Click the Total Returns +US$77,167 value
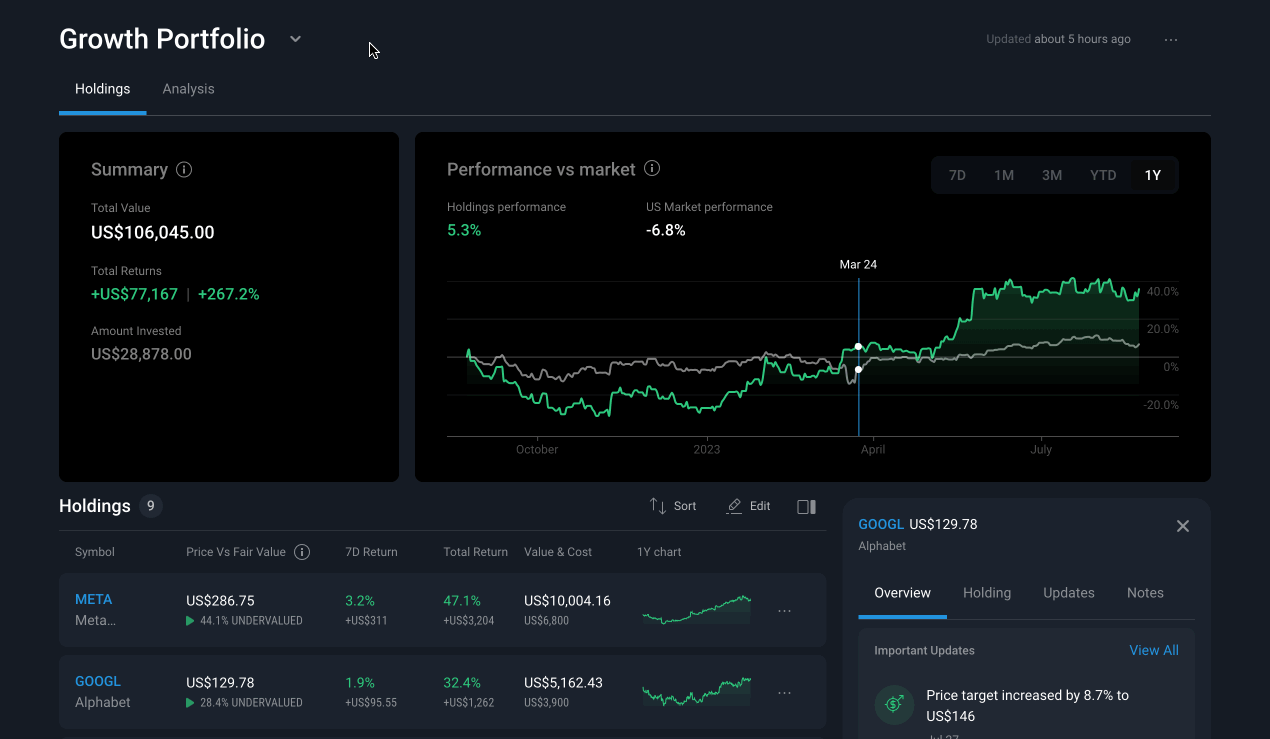This screenshot has height=739, width=1270. click(134, 294)
